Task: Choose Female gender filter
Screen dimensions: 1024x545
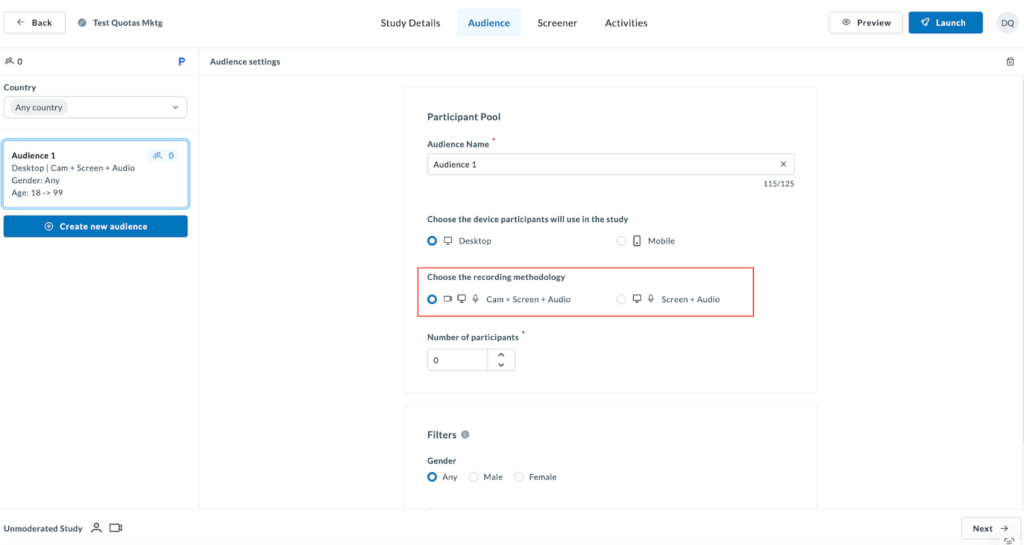Action: 518,477
